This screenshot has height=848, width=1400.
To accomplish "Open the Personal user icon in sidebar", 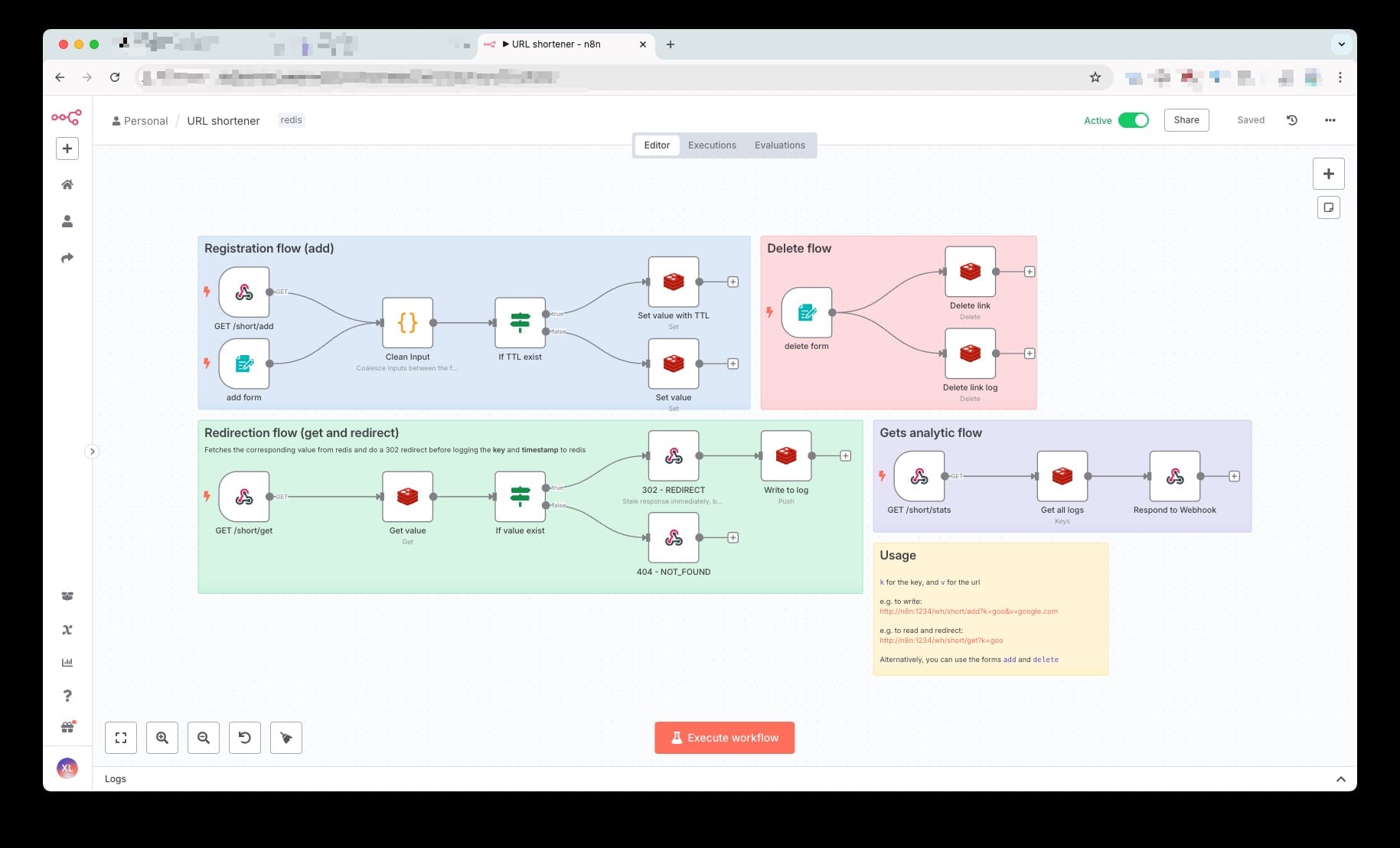I will [67, 221].
